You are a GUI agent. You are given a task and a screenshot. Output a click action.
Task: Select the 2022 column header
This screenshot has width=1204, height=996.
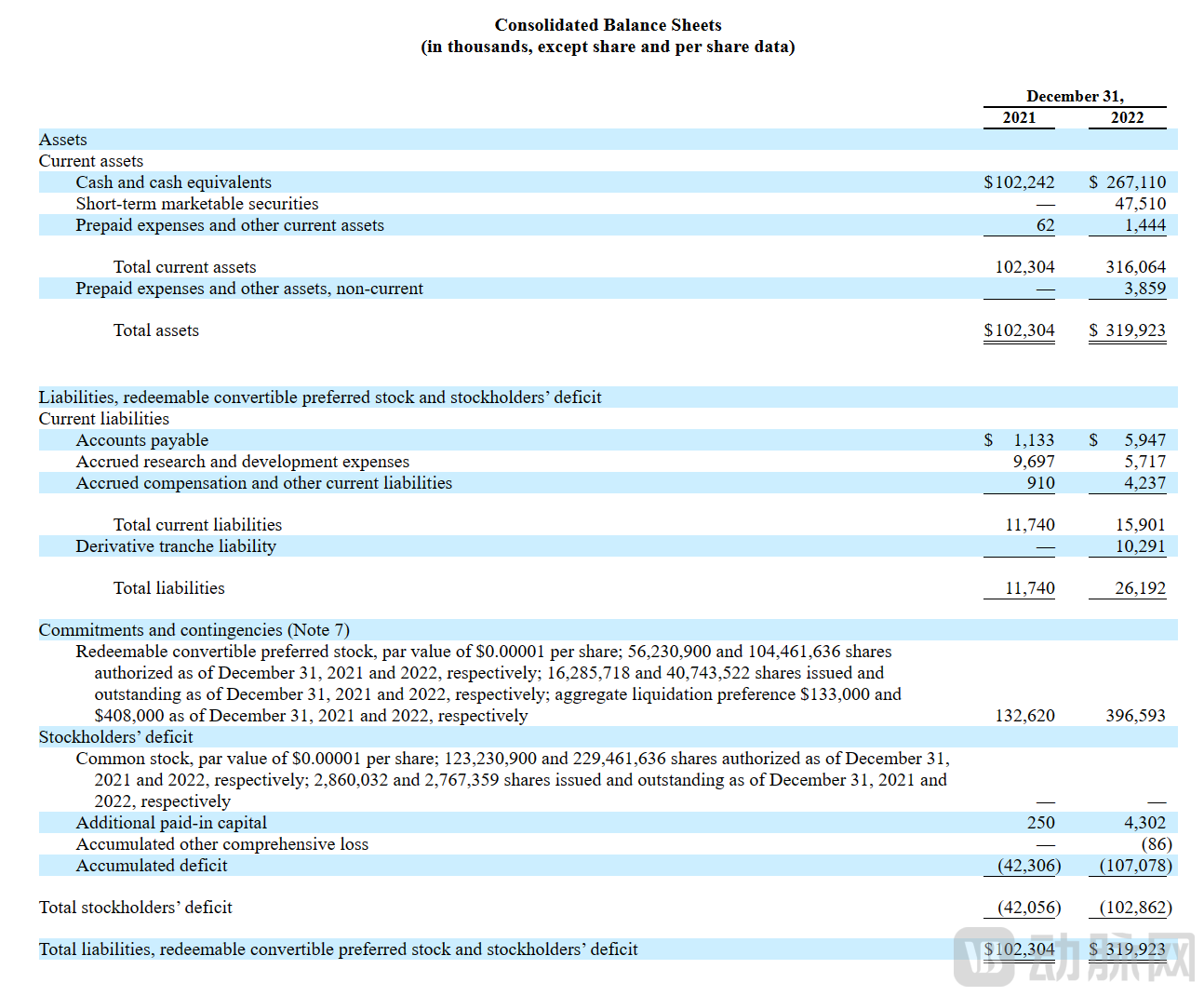coord(1127,117)
